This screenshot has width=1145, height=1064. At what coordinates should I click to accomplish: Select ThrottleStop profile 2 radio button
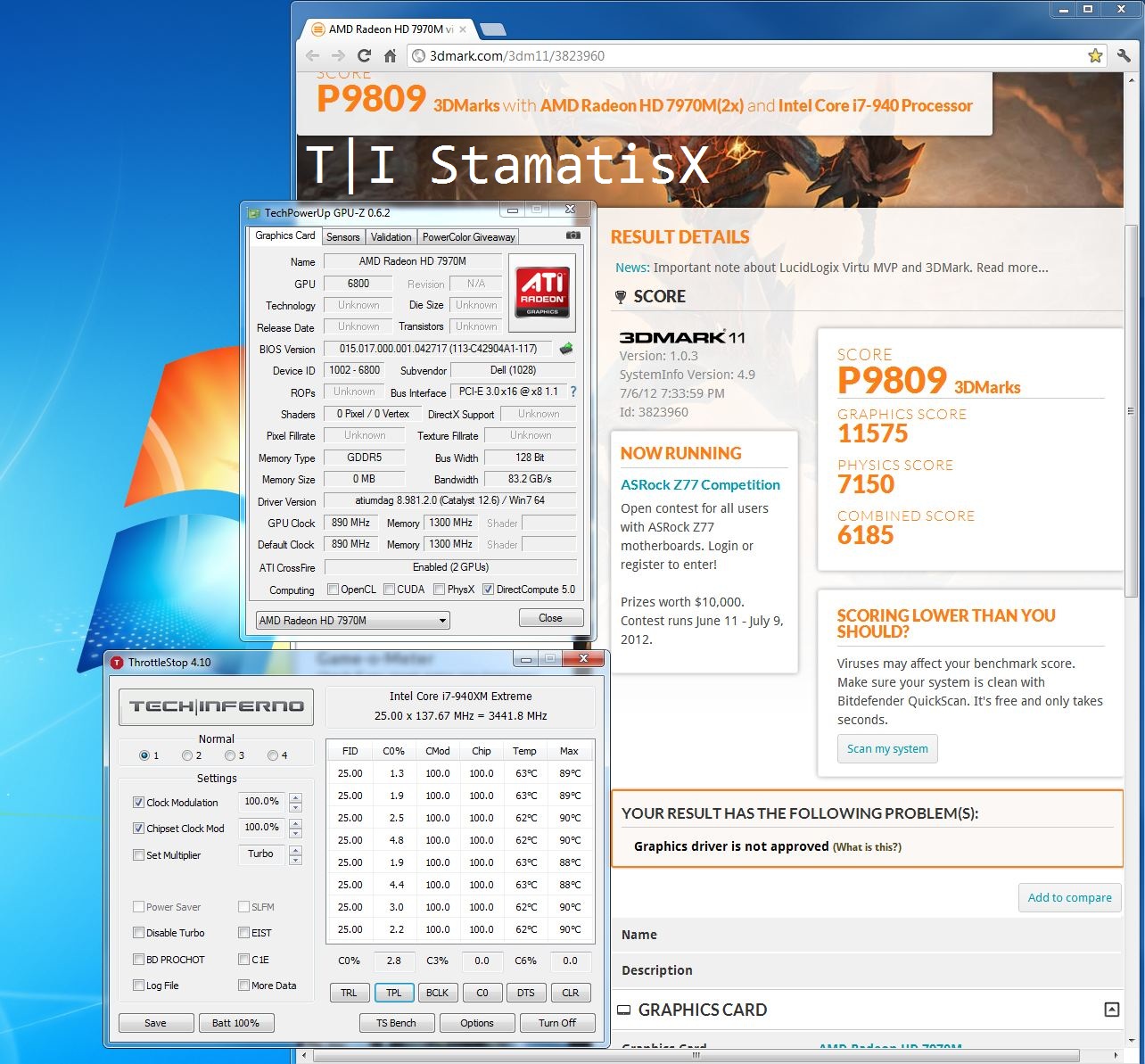point(187,755)
